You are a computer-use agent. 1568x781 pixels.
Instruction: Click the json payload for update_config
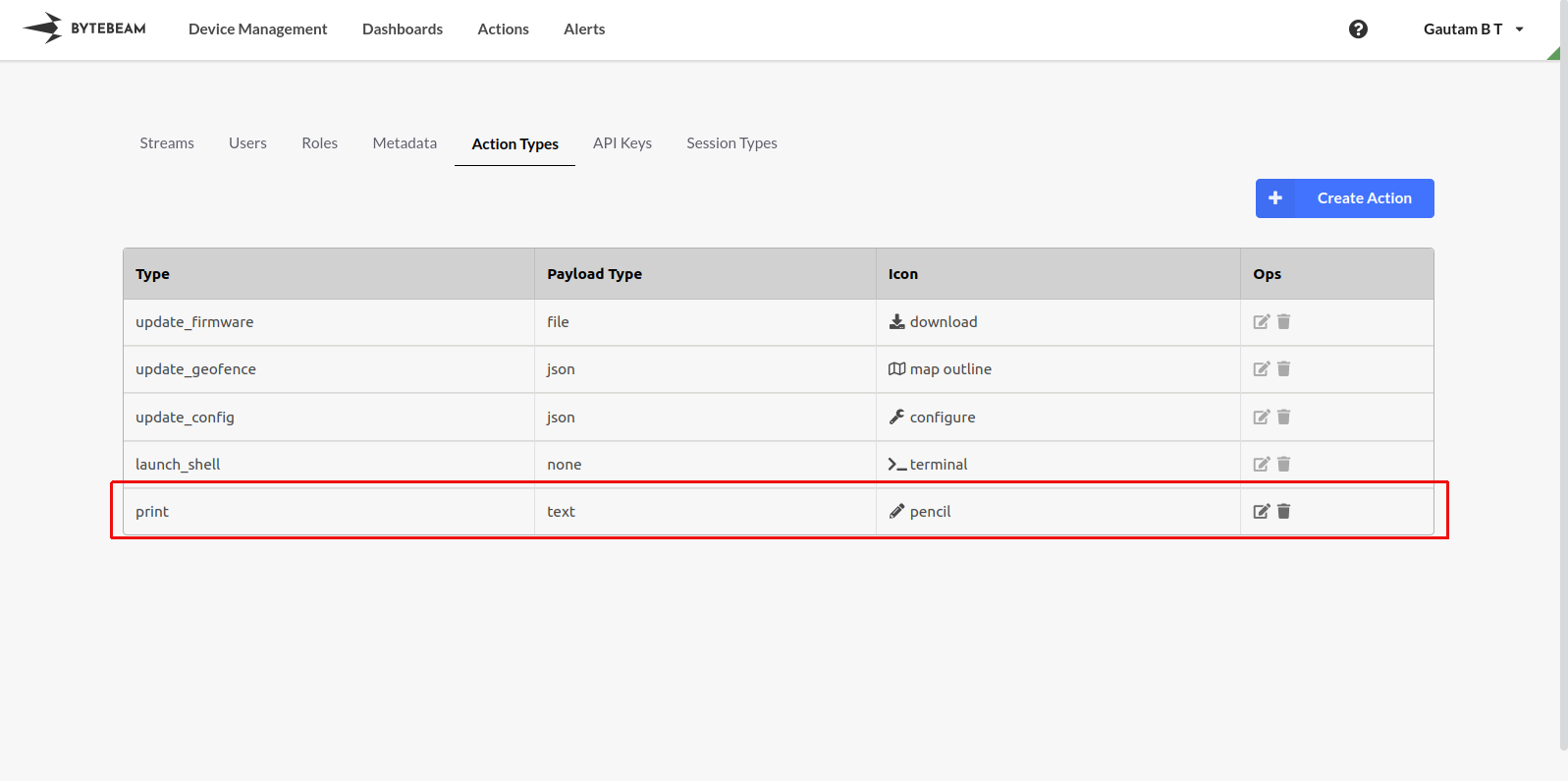pos(705,418)
